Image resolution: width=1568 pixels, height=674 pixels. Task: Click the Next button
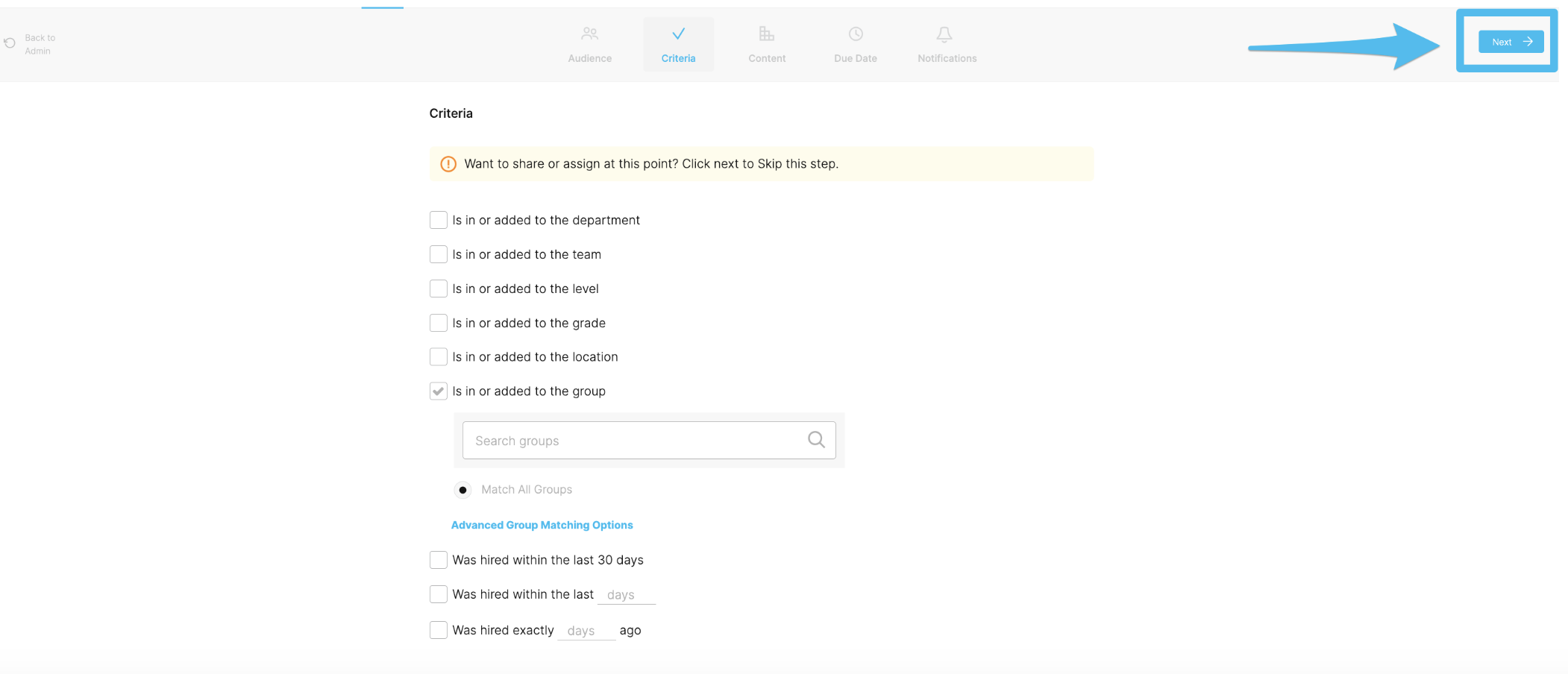click(x=1511, y=42)
